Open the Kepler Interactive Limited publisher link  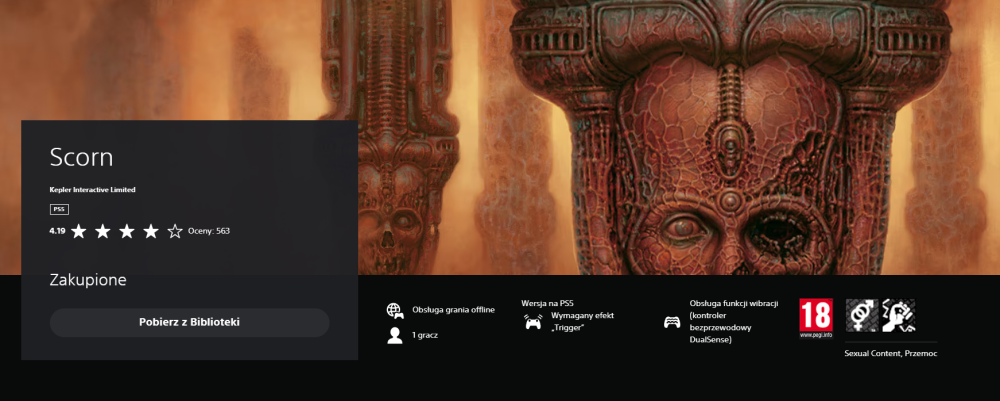(92, 189)
